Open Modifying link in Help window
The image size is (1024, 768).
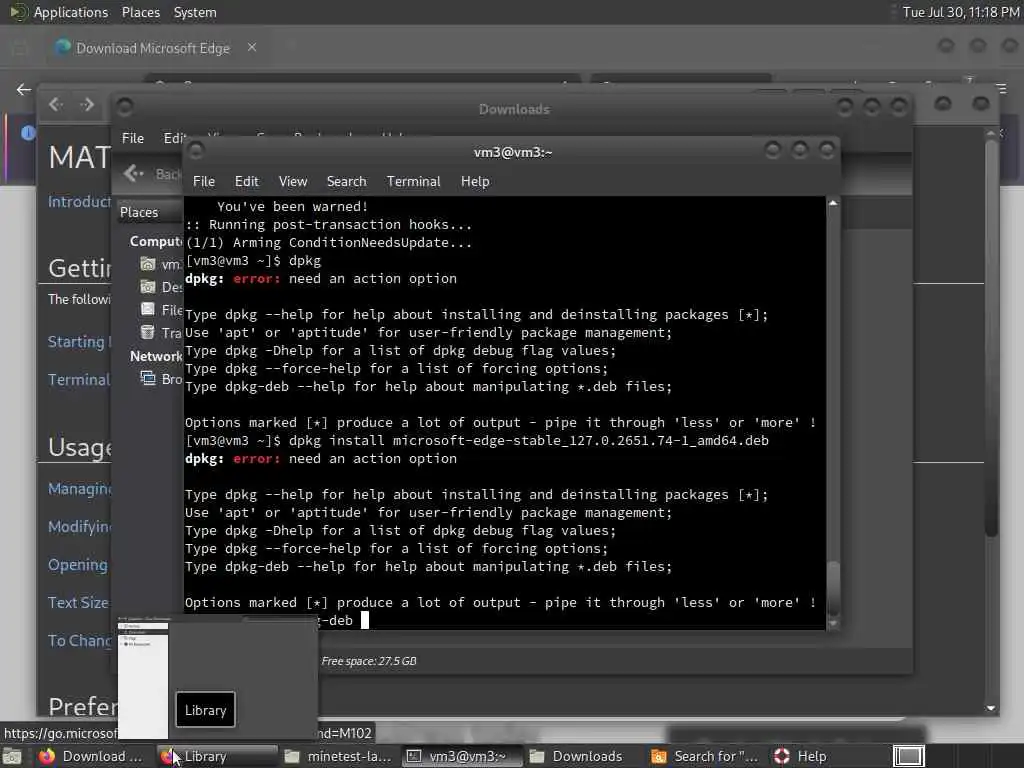[79, 526]
